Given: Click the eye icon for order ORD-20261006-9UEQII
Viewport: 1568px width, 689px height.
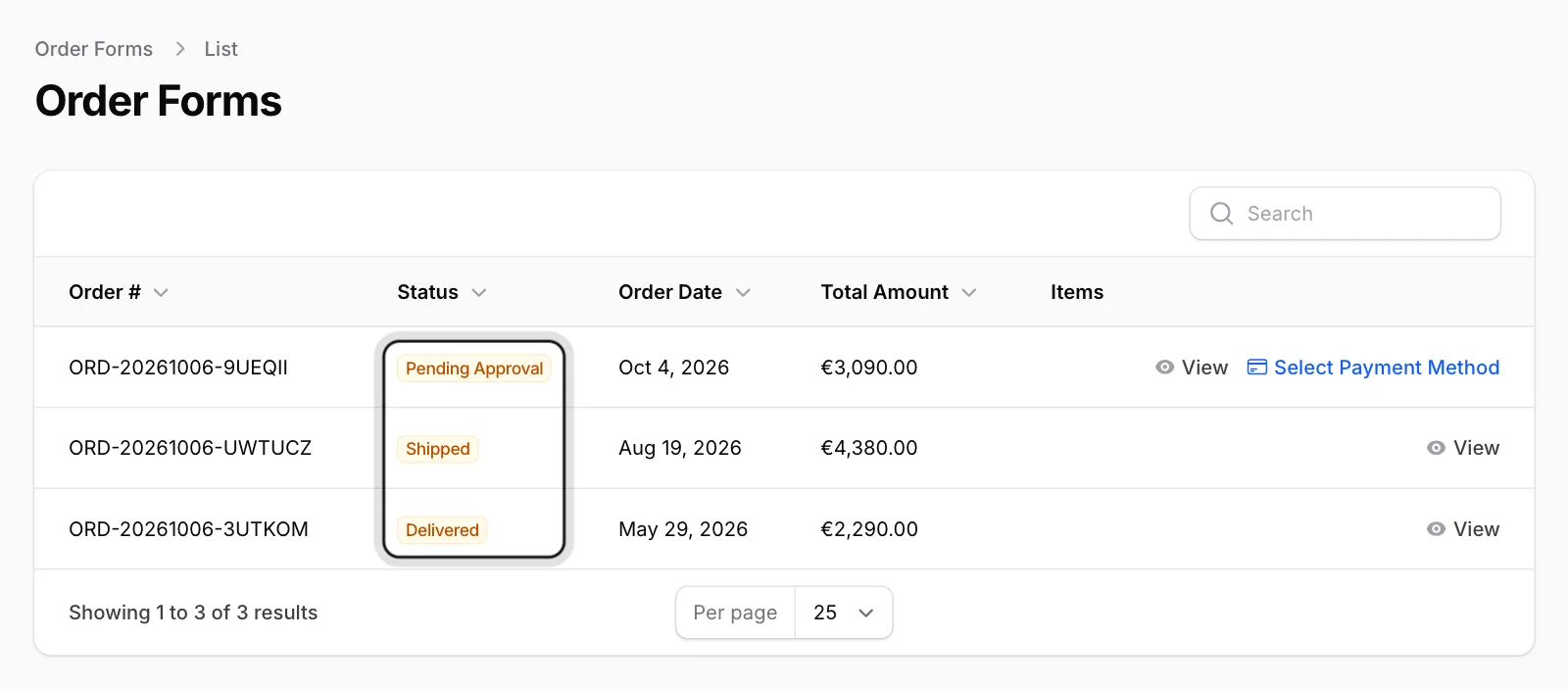Looking at the screenshot, I should pyautogui.click(x=1164, y=368).
